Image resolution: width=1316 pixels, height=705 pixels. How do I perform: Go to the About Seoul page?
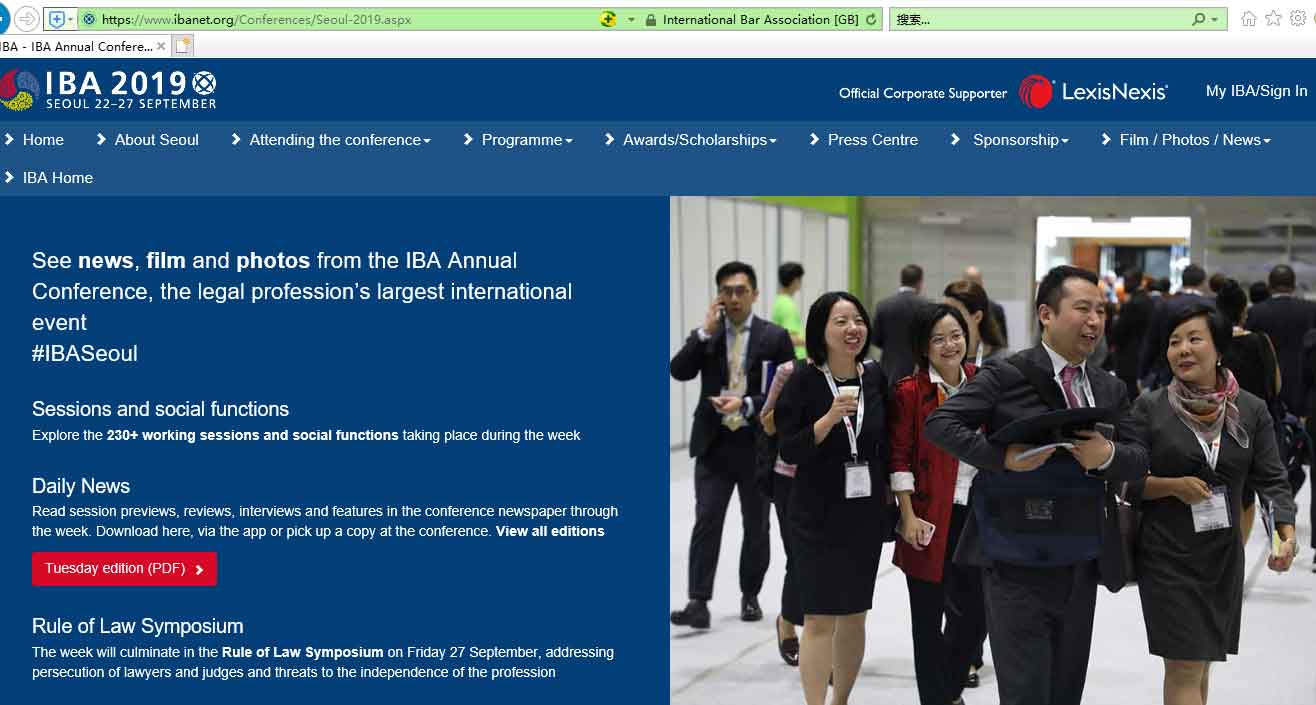tap(156, 140)
